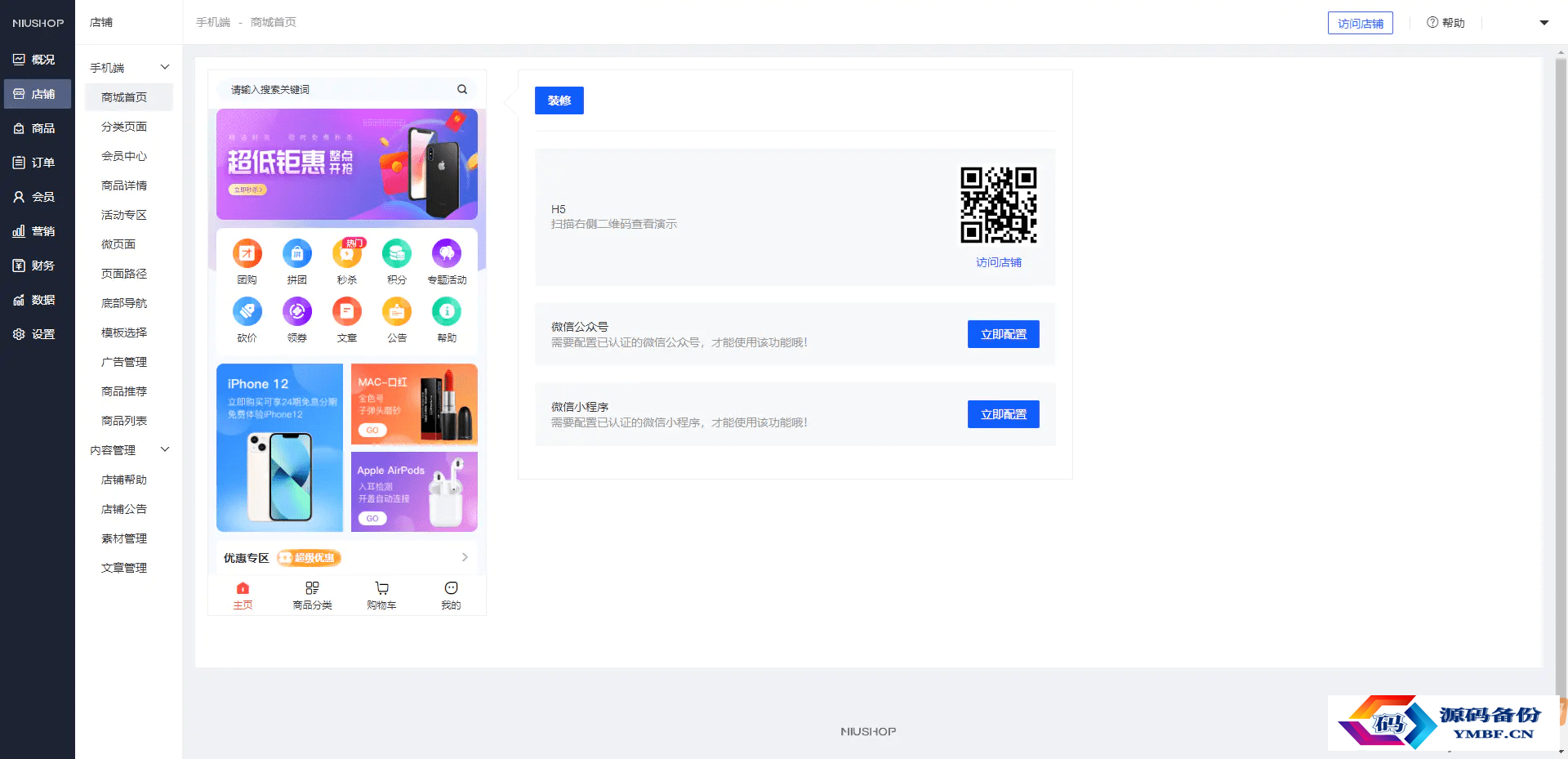Click the 团购 group-buy icon
Viewport: 1568px width, 759px height.
coord(247,254)
